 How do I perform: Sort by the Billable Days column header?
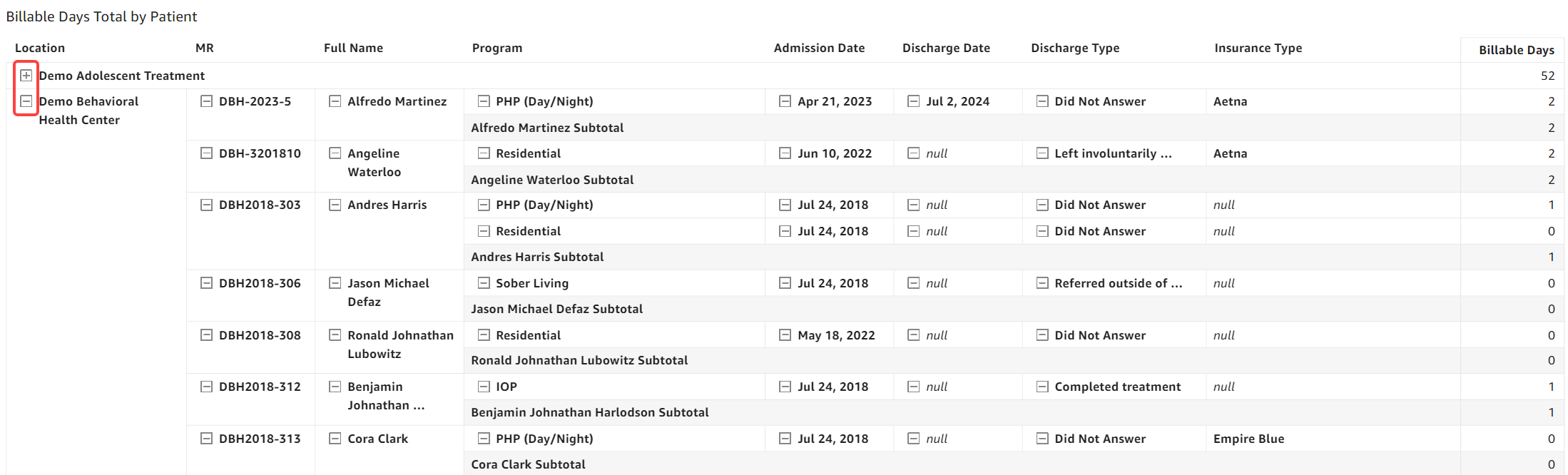point(1516,50)
